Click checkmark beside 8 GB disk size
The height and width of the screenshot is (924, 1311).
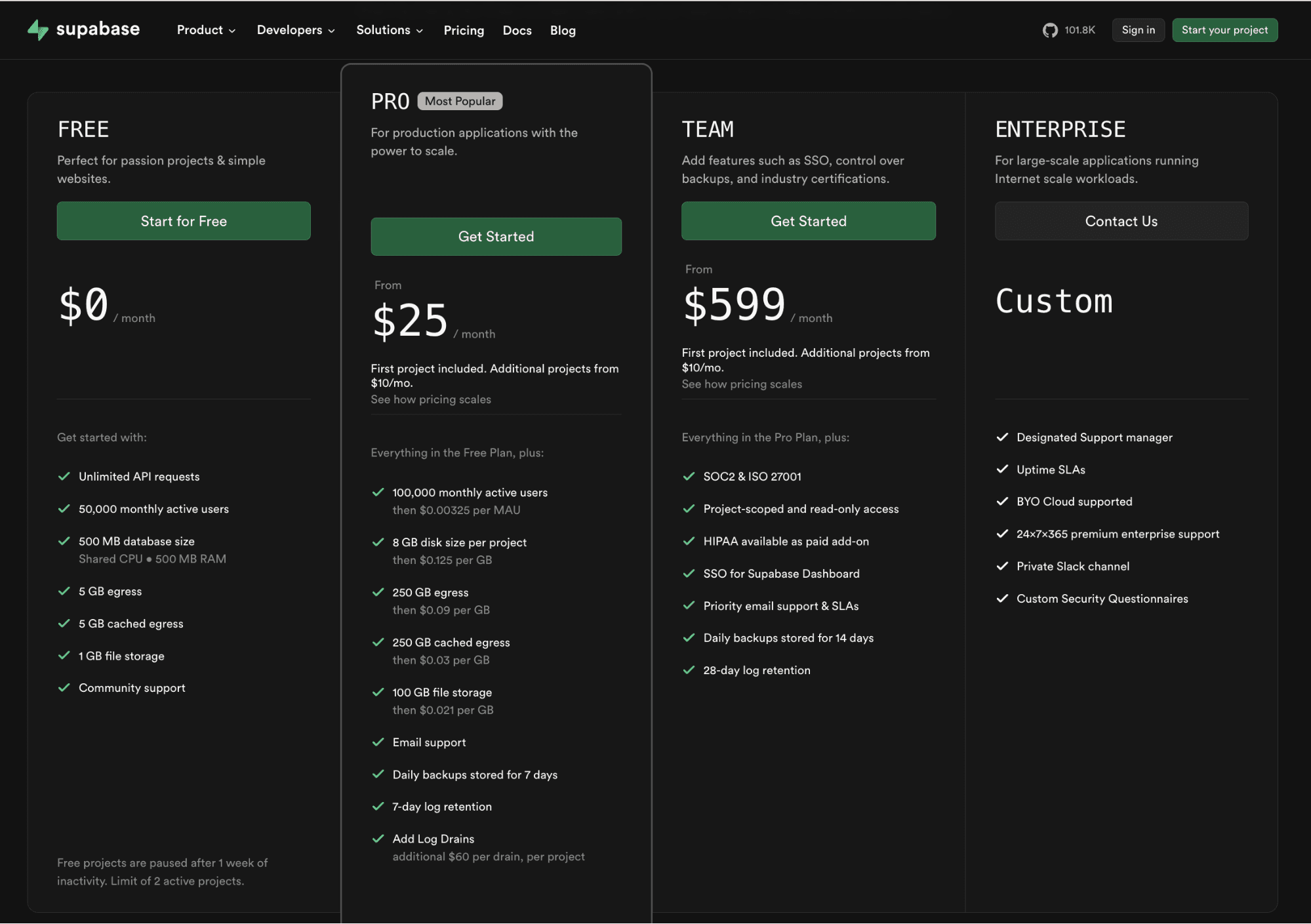coord(378,542)
